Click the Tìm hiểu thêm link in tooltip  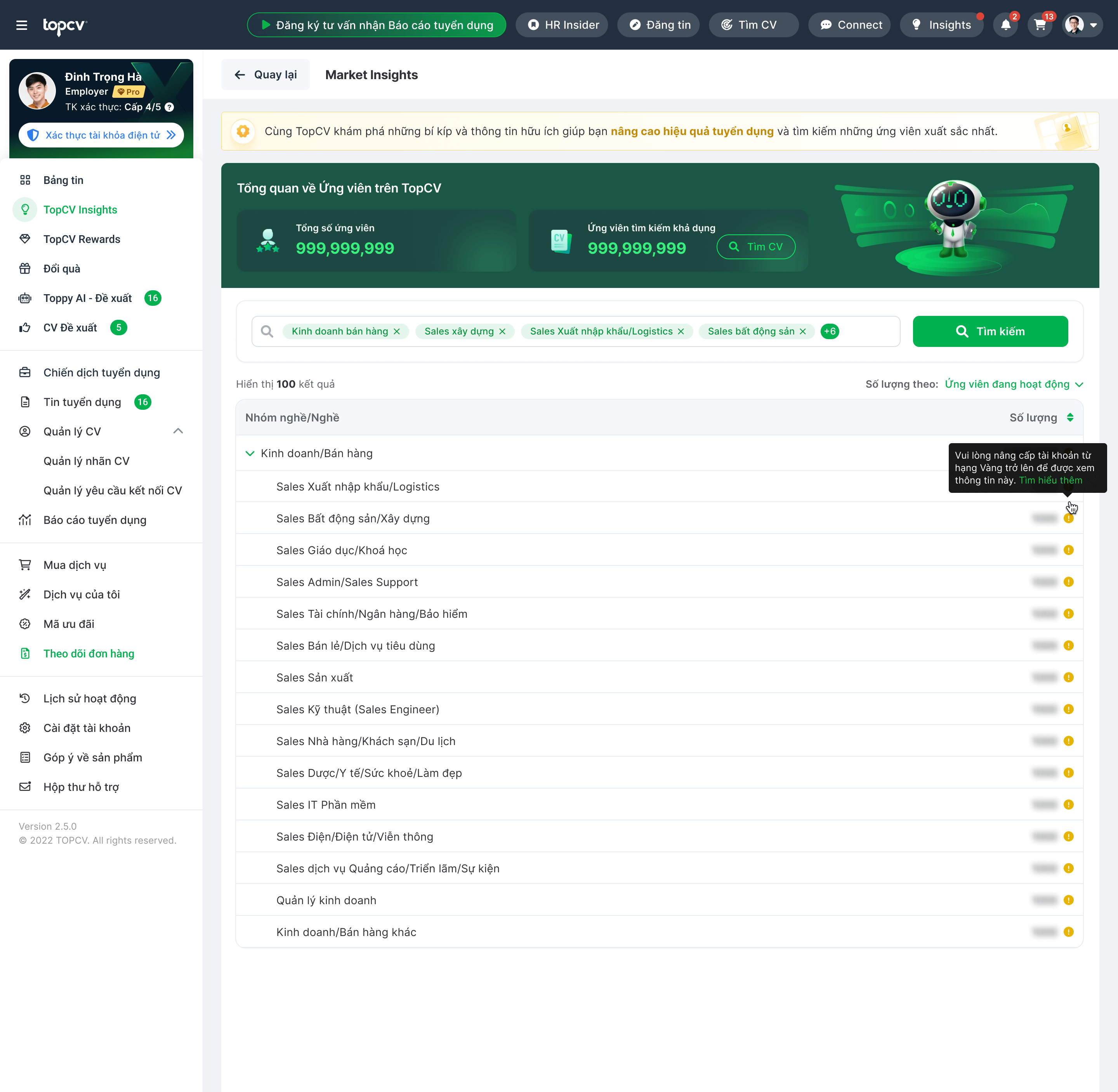click(1050, 481)
